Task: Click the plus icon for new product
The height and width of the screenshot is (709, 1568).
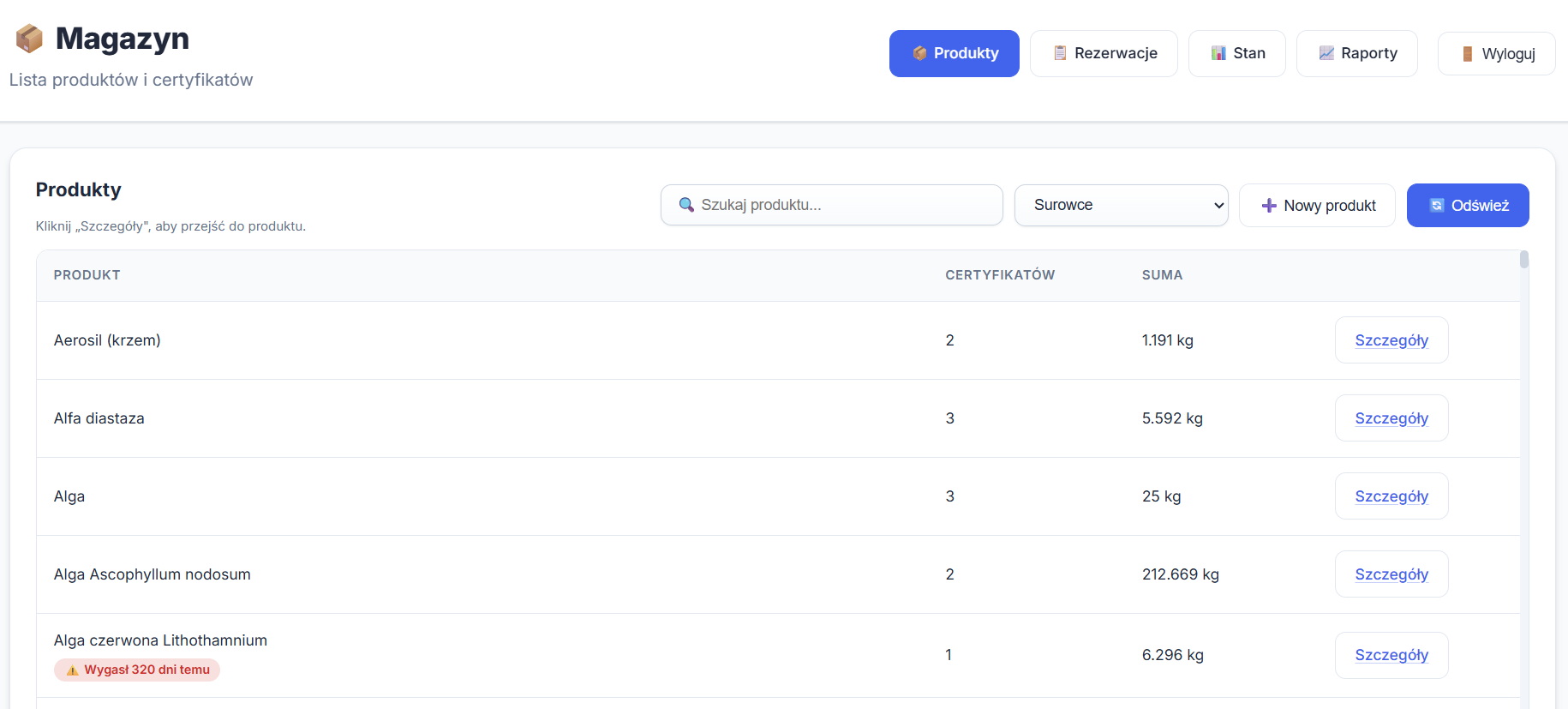Action: coord(1269,206)
